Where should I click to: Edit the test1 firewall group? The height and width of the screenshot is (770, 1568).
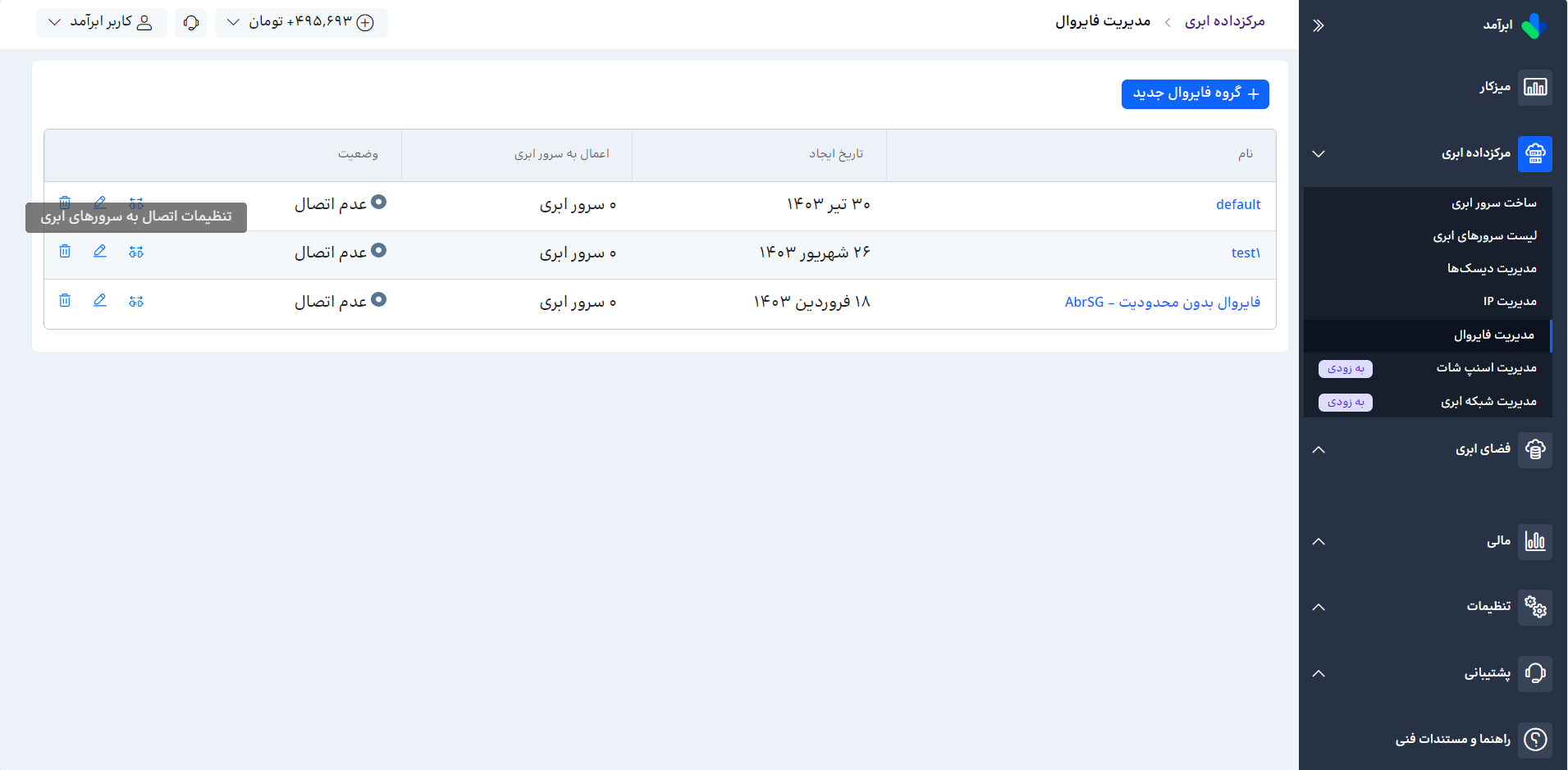pyautogui.click(x=100, y=251)
